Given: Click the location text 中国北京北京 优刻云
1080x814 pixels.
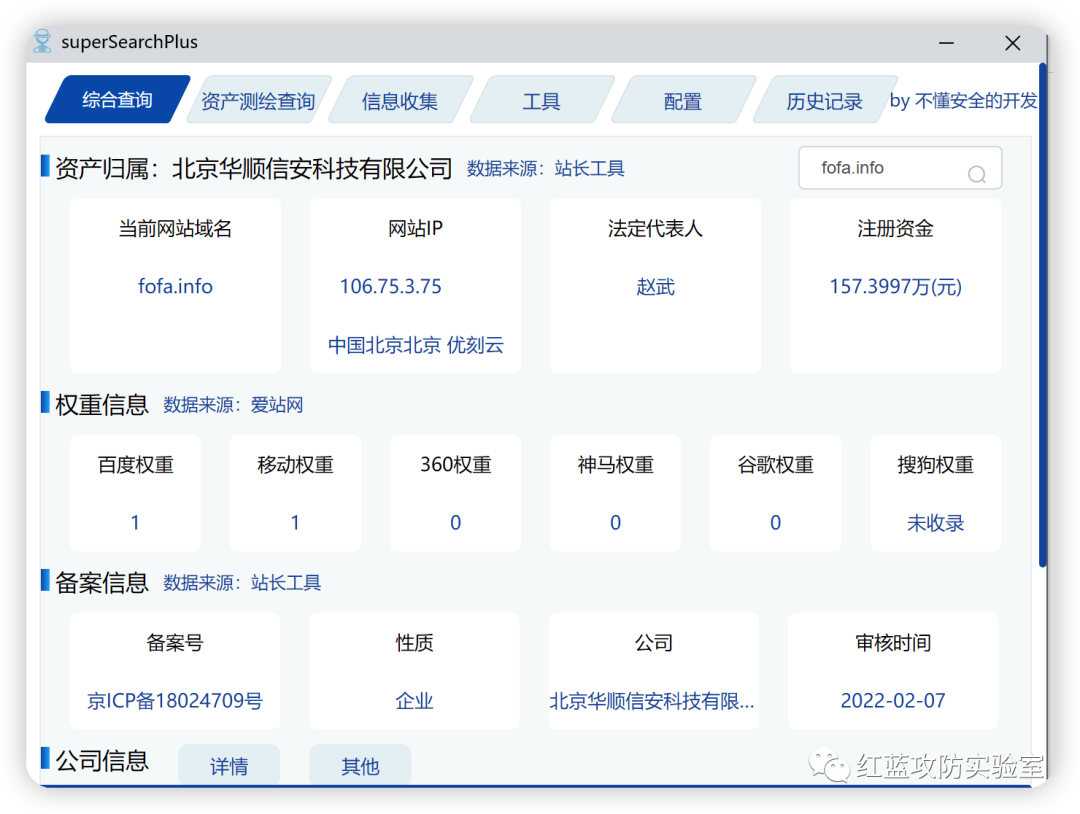Looking at the screenshot, I should coord(416,345).
